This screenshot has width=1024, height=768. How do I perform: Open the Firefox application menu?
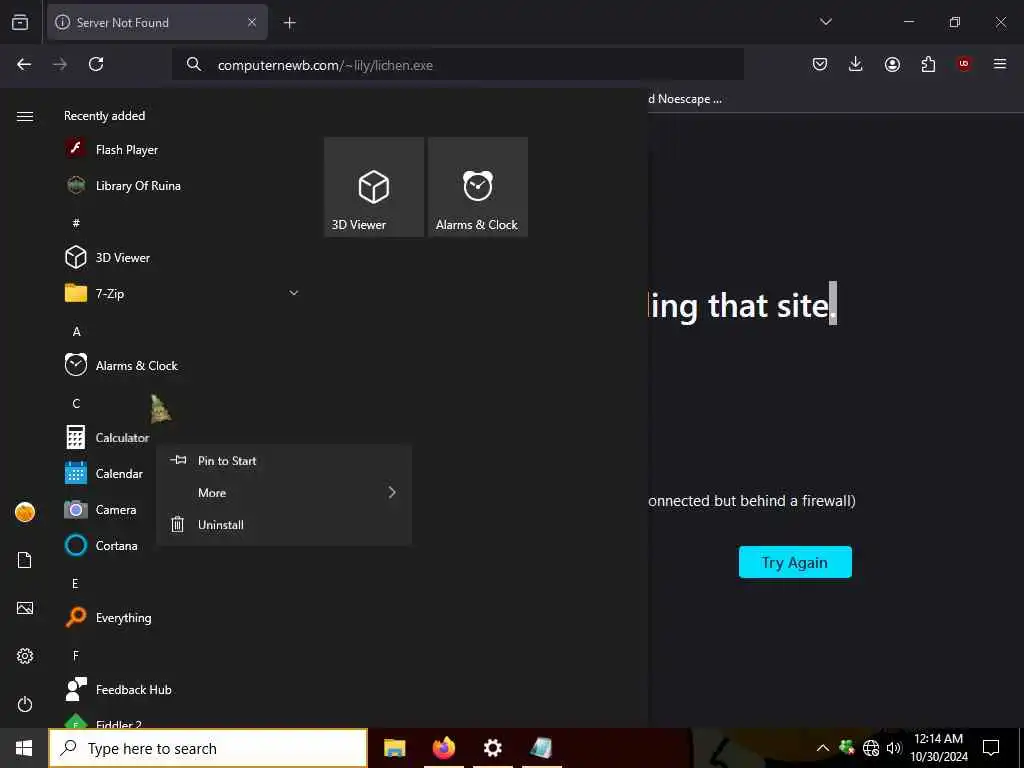1000,64
